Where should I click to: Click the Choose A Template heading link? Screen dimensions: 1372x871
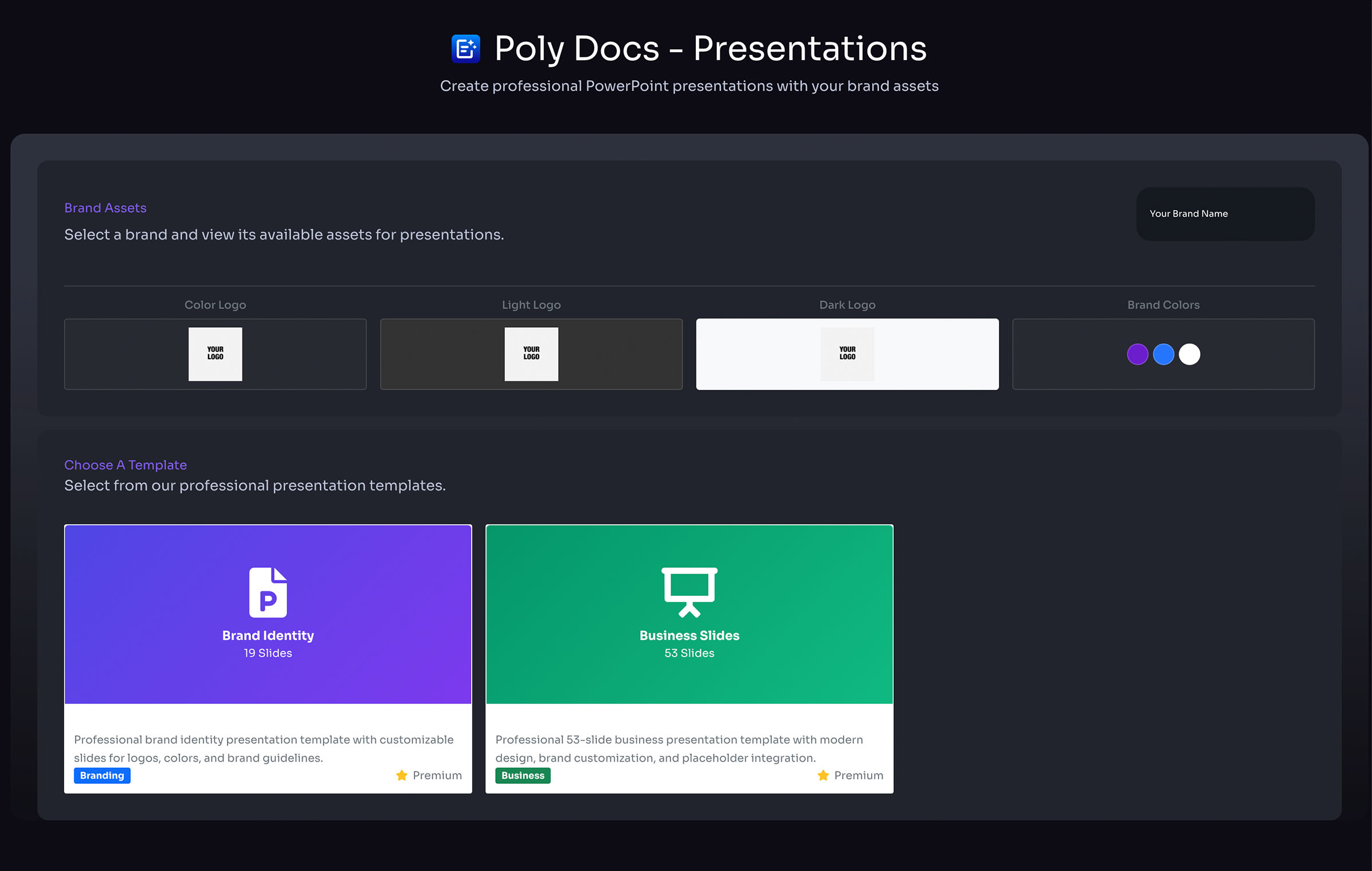pos(126,465)
